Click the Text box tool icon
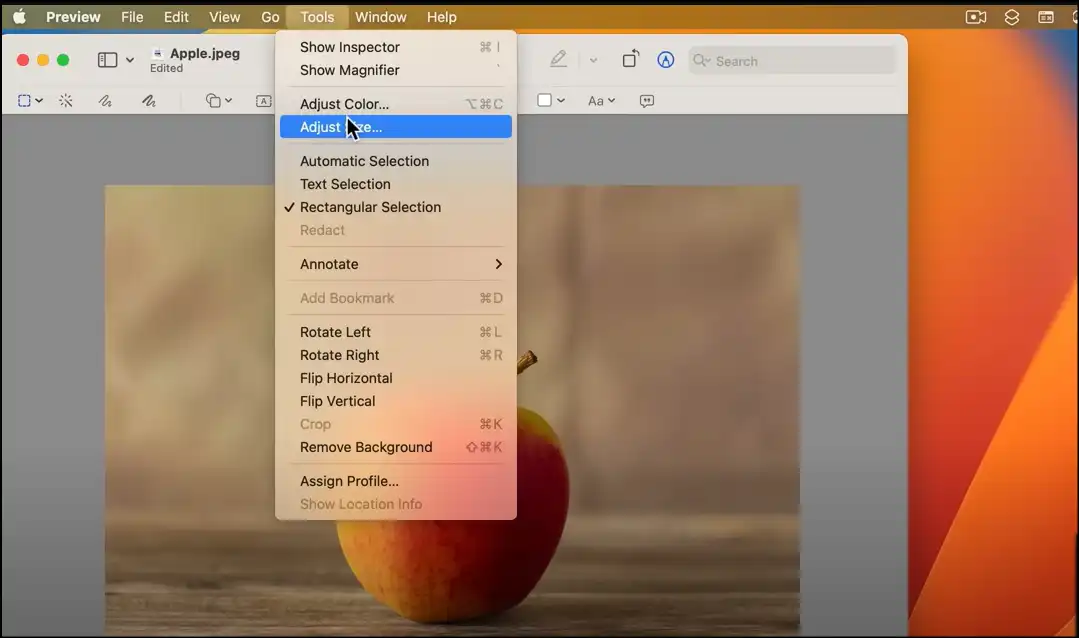The height and width of the screenshot is (638, 1079). (x=264, y=100)
